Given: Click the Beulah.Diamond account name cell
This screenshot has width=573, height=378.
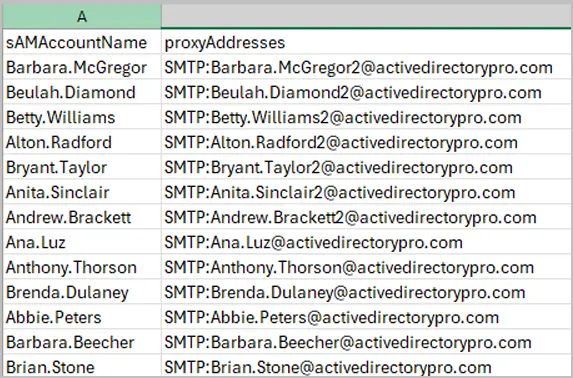Looking at the screenshot, I should (x=82, y=91).
